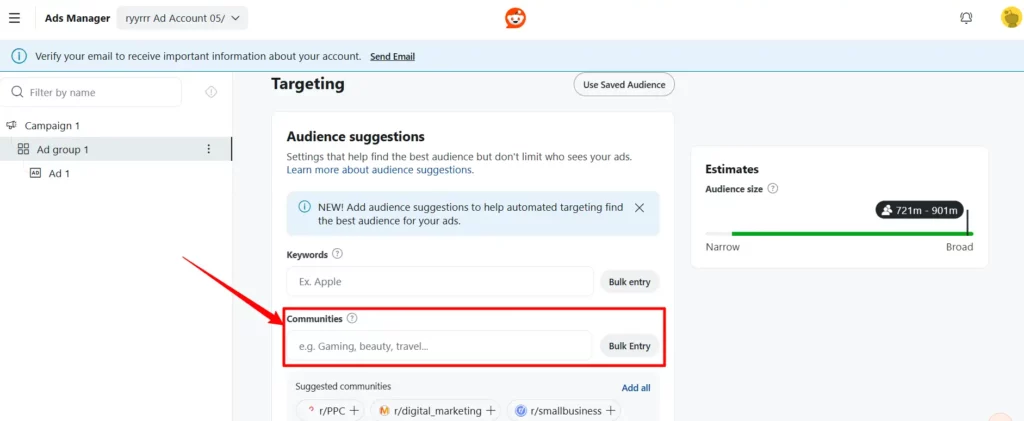The width and height of the screenshot is (1024, 421).
Task: Open Learn more about audience suggestions link
Action: 380,170
